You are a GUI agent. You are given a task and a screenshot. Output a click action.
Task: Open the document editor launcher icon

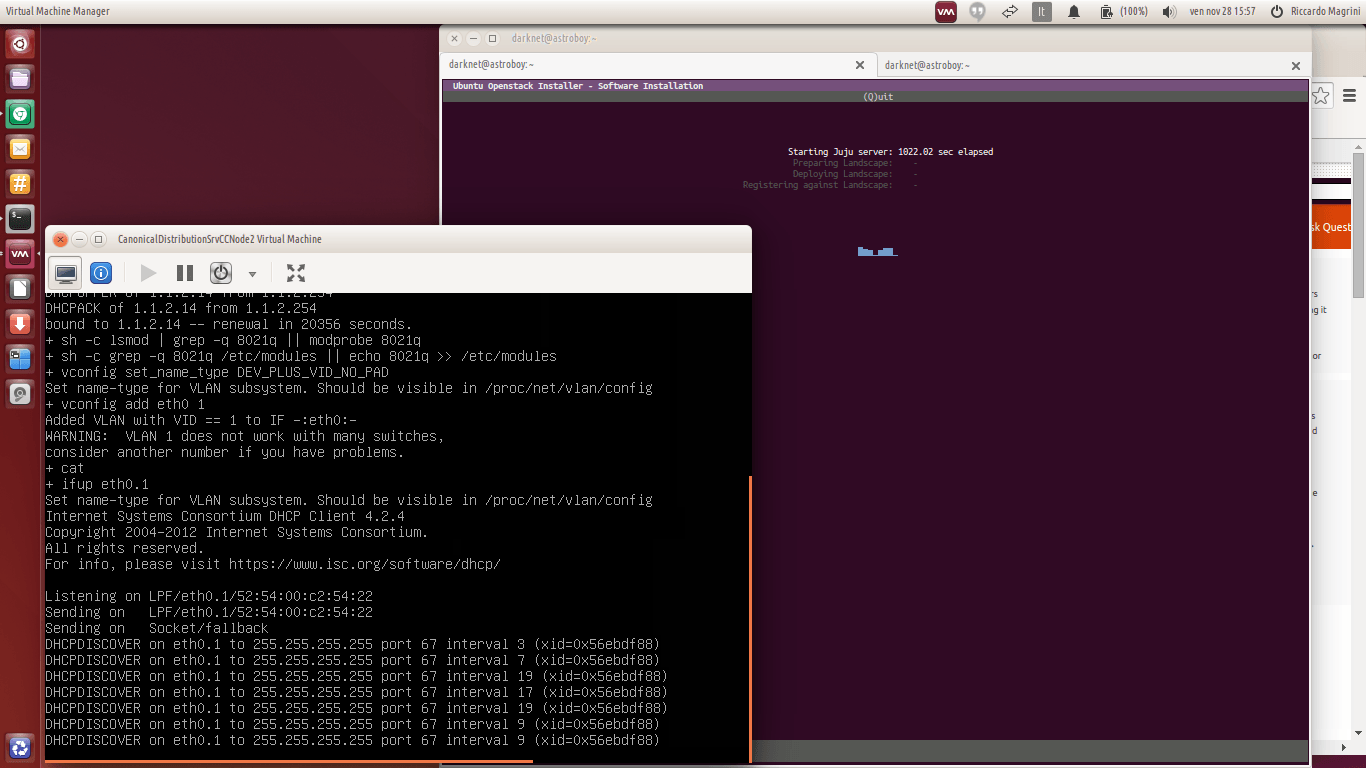(x=20, y=289)
